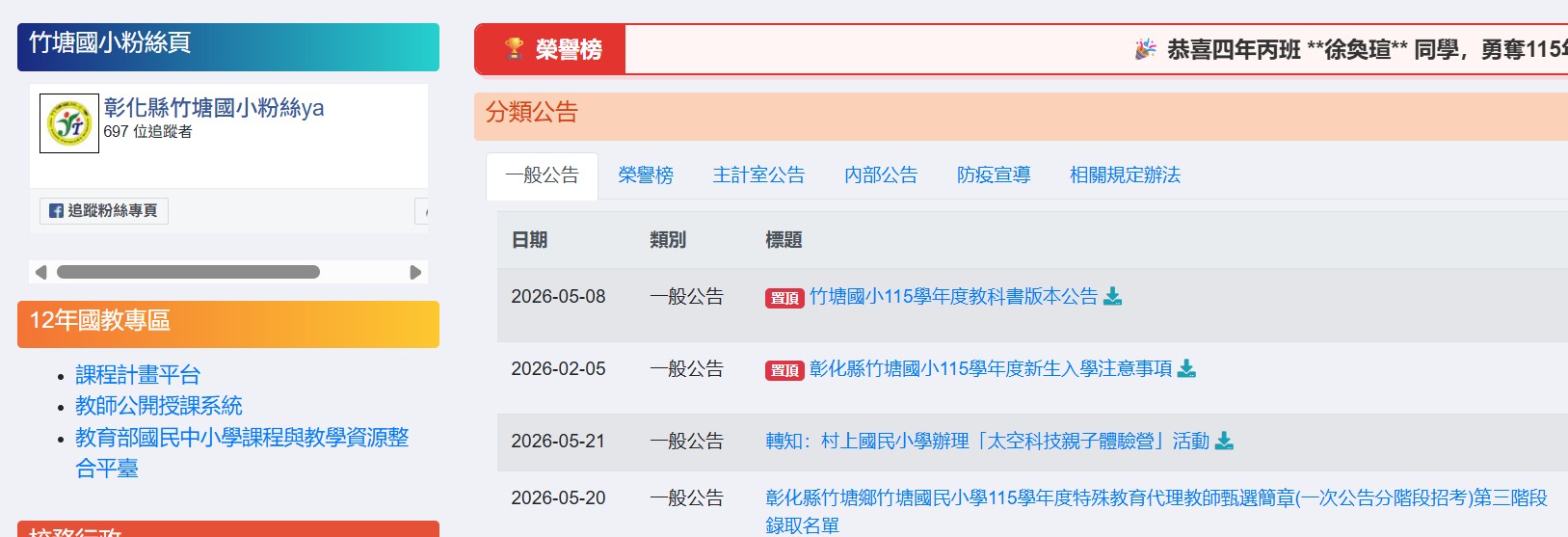Click left arrow of fan page scrollbar

[40, 272]
